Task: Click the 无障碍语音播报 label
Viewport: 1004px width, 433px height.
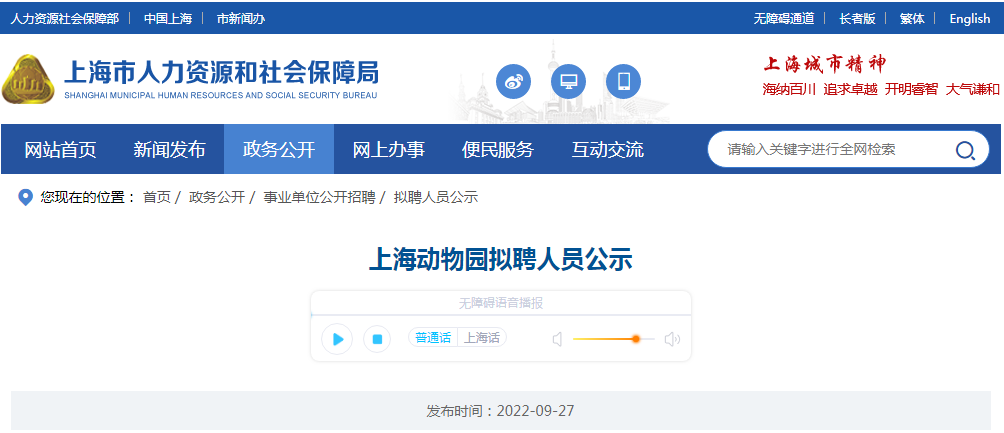Action: pyautogui.click(x=501, y=303)
